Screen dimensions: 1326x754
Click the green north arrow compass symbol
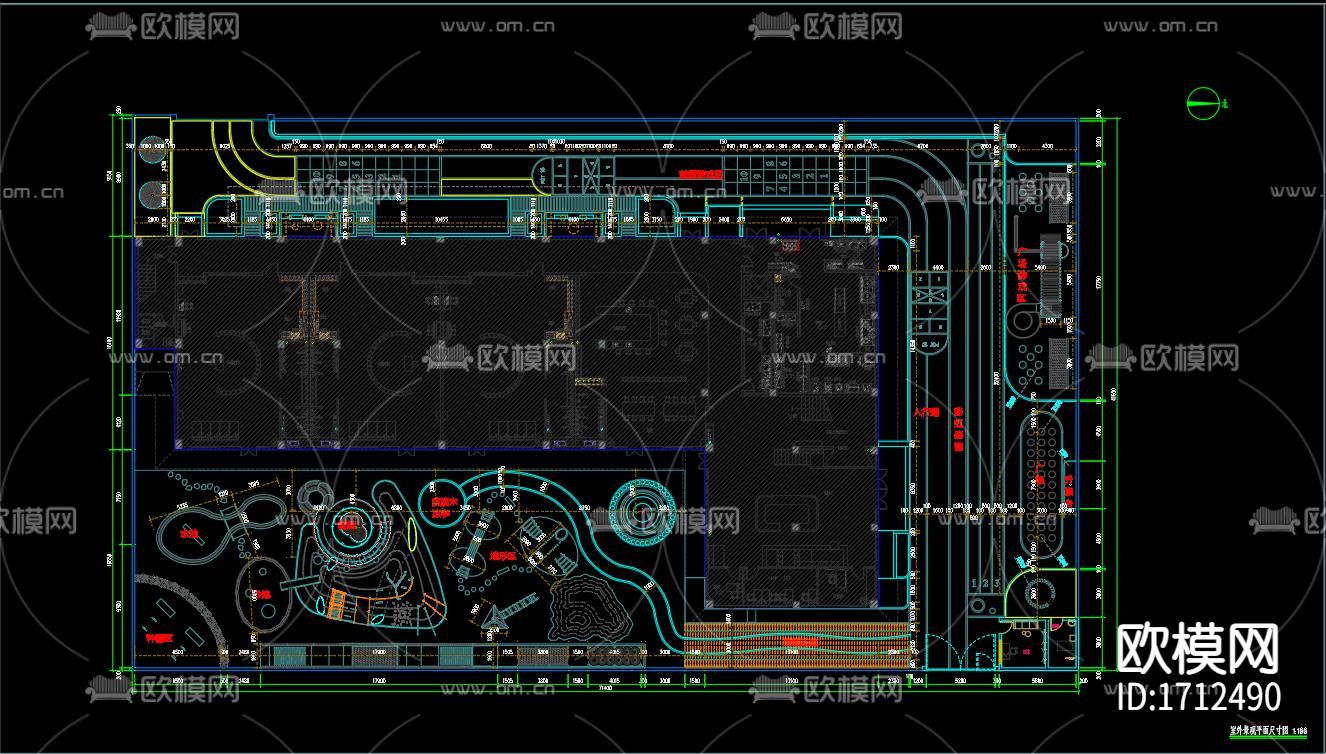pos(1206,101)
